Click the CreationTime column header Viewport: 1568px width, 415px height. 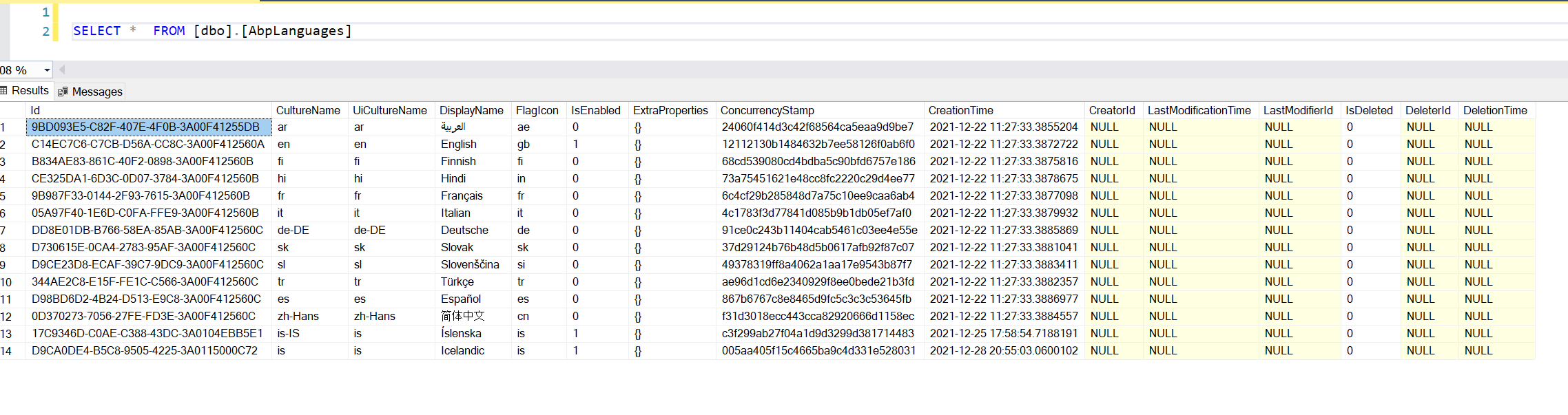click(x=960, y=110)
